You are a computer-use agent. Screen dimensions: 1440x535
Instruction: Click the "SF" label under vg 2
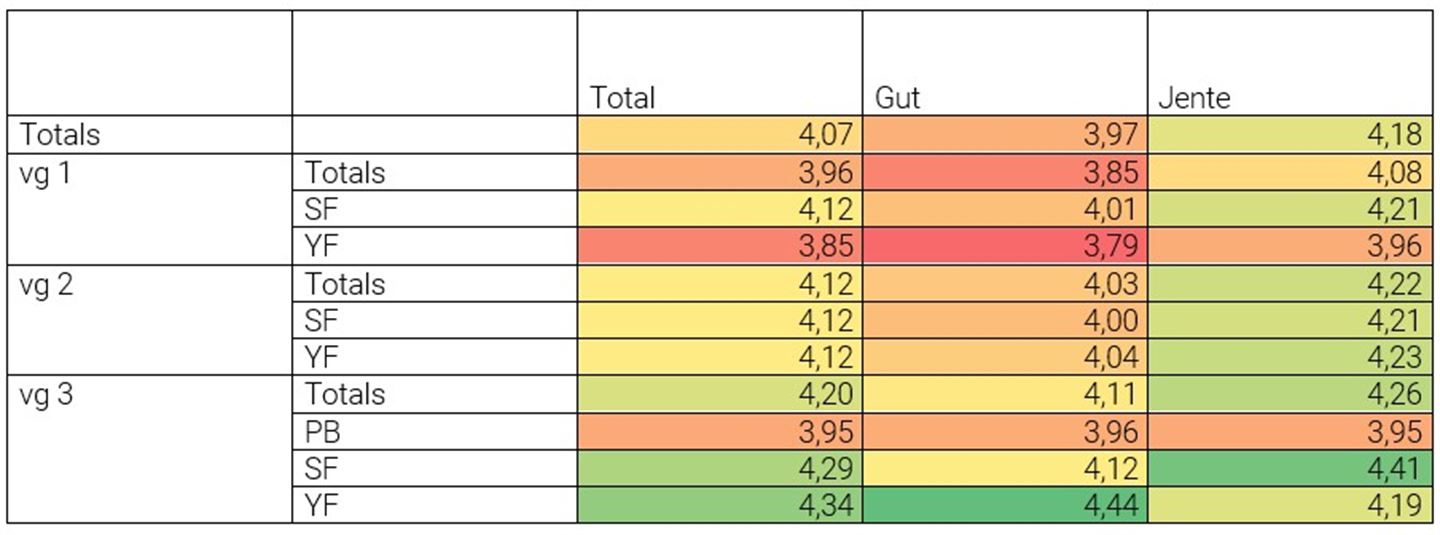pos(323,320)
